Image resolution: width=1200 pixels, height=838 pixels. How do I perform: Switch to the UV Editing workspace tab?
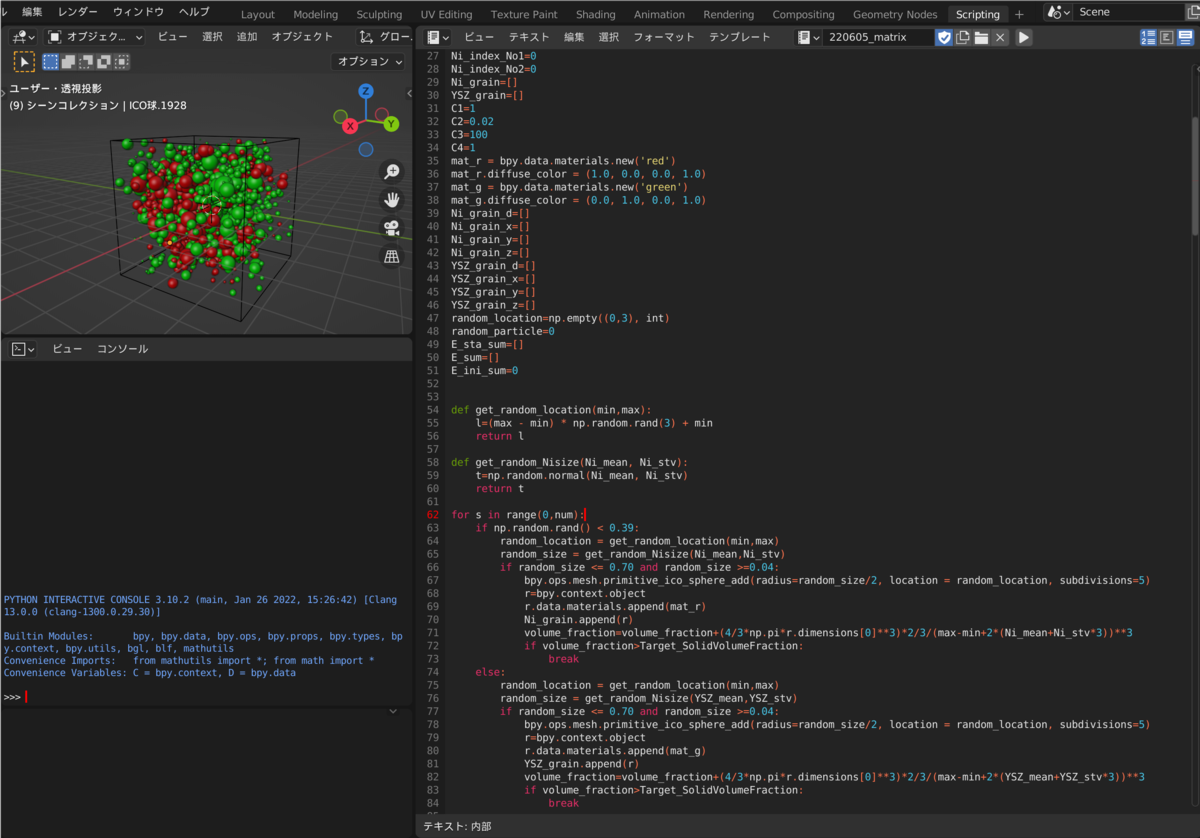click(446, 14)
